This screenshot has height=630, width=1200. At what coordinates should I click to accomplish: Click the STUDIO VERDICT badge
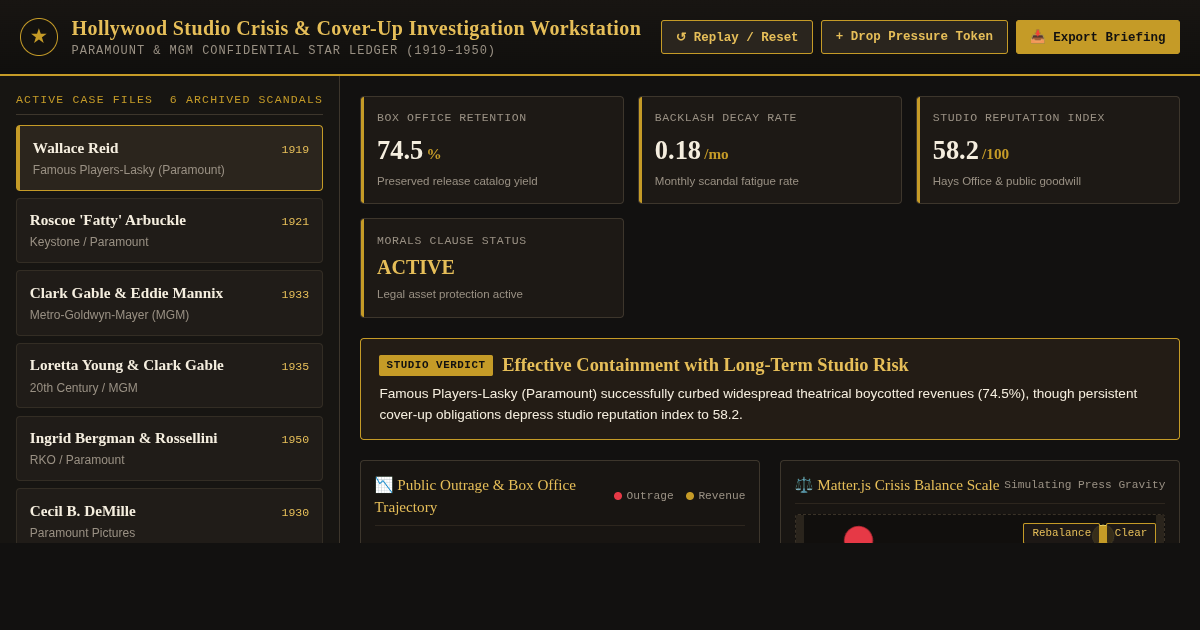click(436, 365)
